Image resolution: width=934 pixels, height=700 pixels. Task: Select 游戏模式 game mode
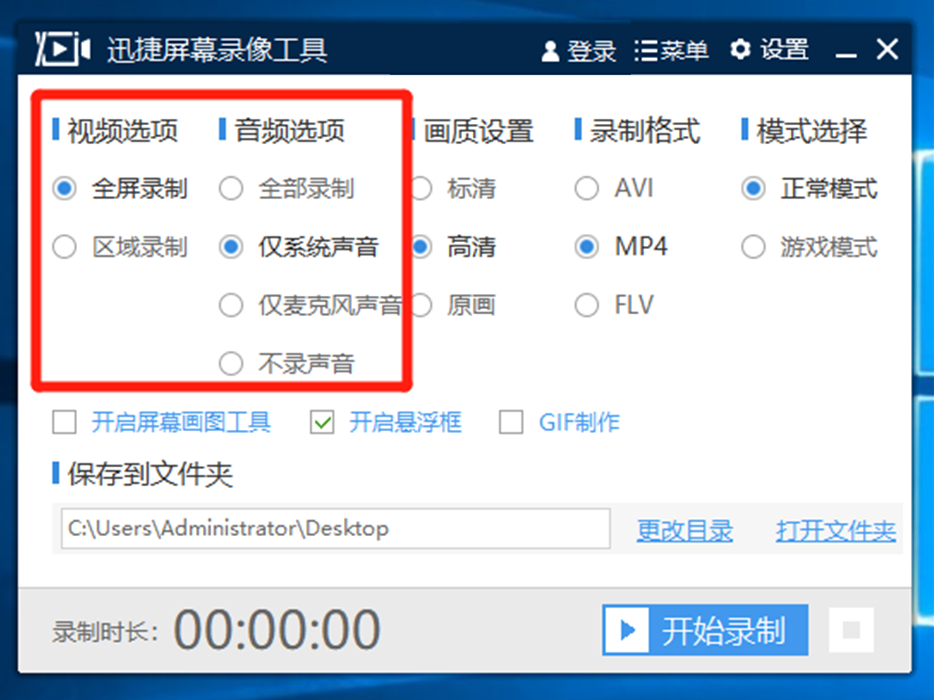(754, 247)
